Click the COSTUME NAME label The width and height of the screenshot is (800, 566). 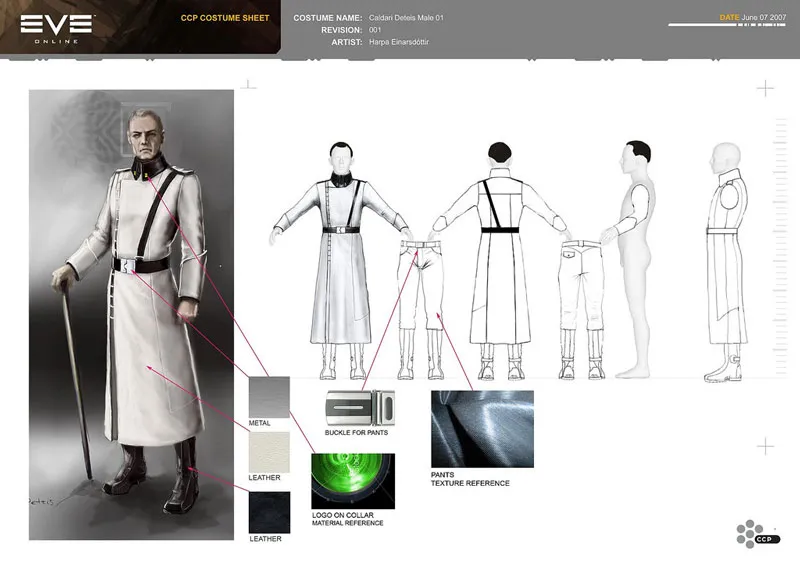coord(328,18)
